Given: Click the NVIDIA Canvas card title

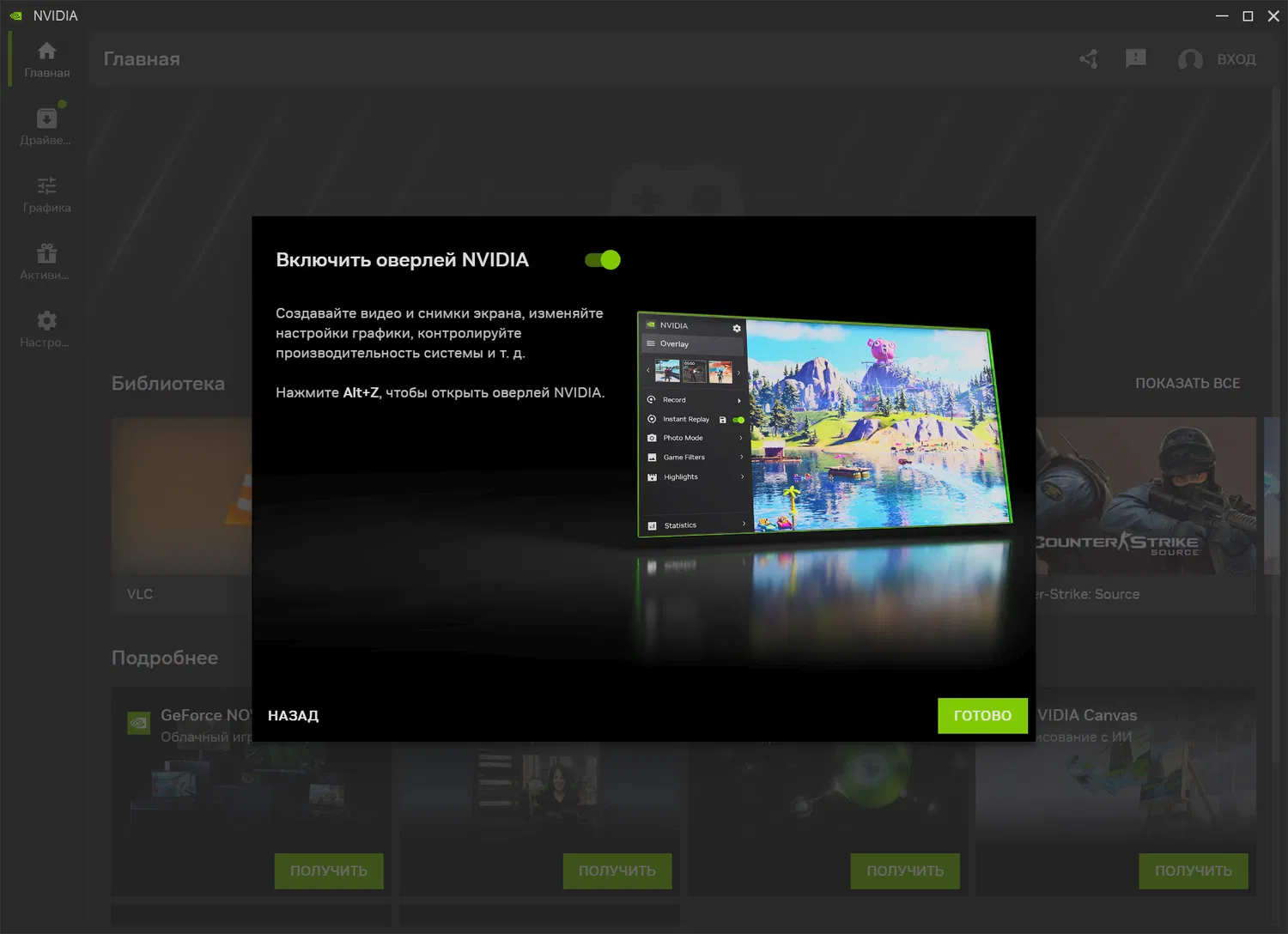Looking at the screenshot, I should click(1086, 715).
